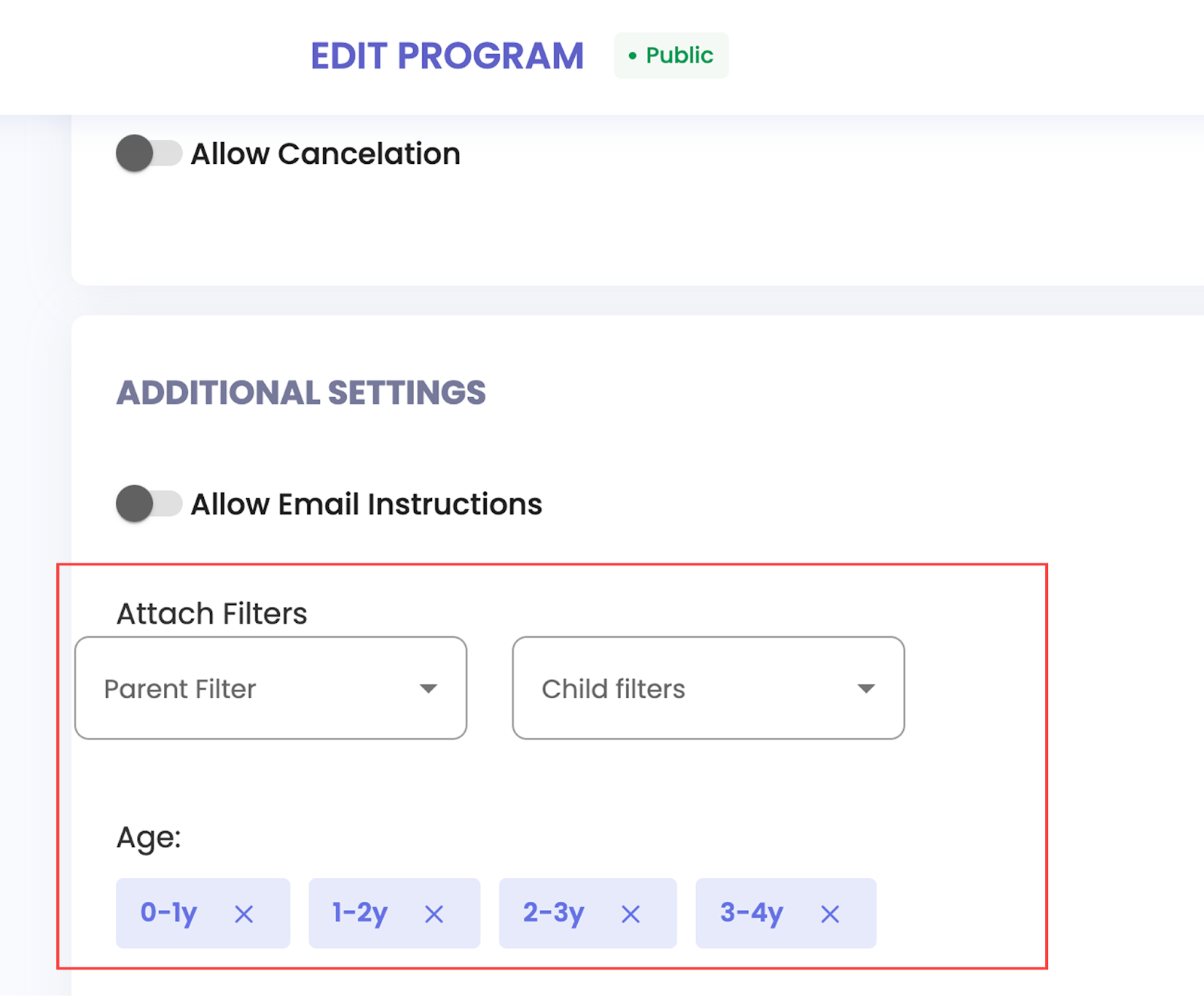This screenshot has height=996, width=1204.
Task: Remove the 1-2y age tag
Action: (434, 914)
